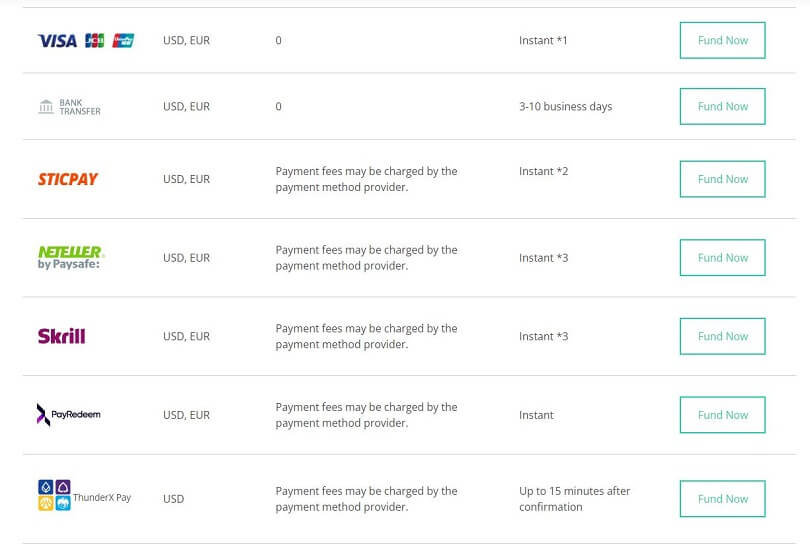The height and width of the screenshot is (551, 810).
Task: Select 'USD, EUR' in PayRedeem row
Action: coord(186,415)
